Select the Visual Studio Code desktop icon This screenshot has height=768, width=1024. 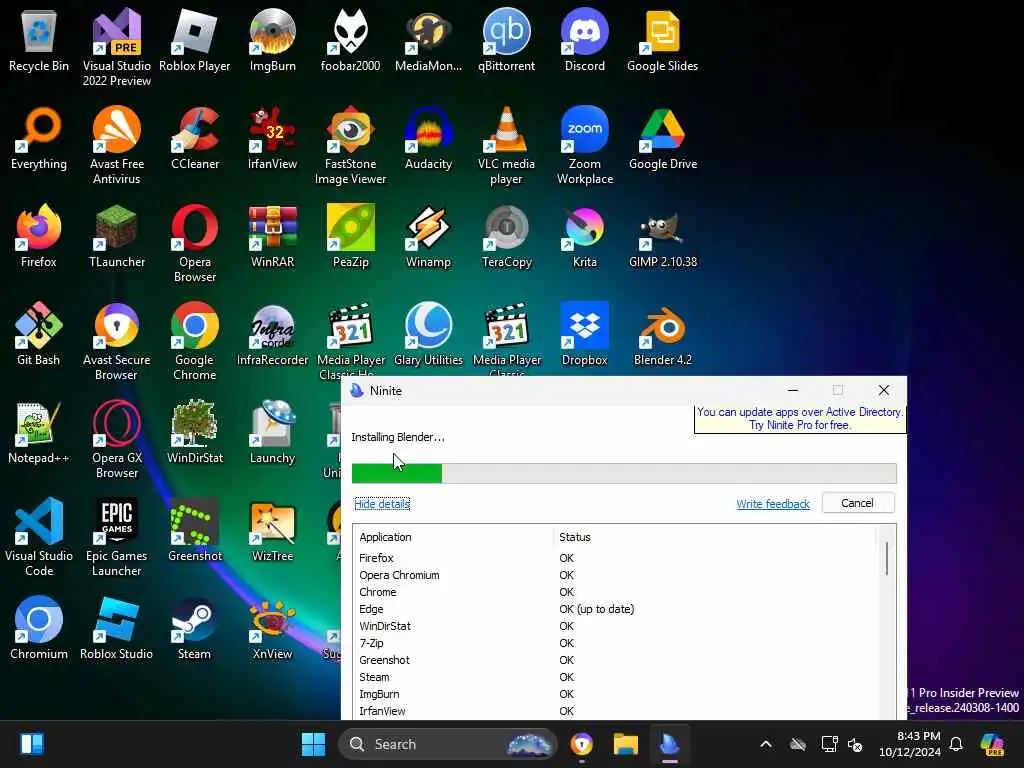39,537
